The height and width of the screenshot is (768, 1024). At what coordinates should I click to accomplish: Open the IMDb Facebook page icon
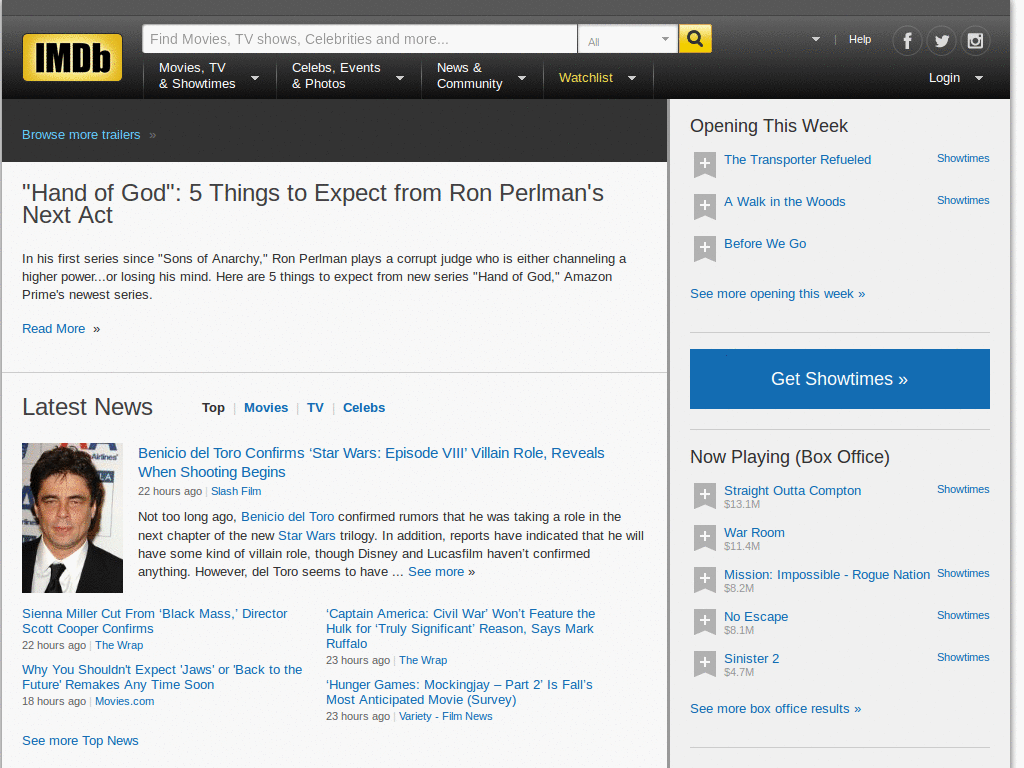(x=907, y=41)
